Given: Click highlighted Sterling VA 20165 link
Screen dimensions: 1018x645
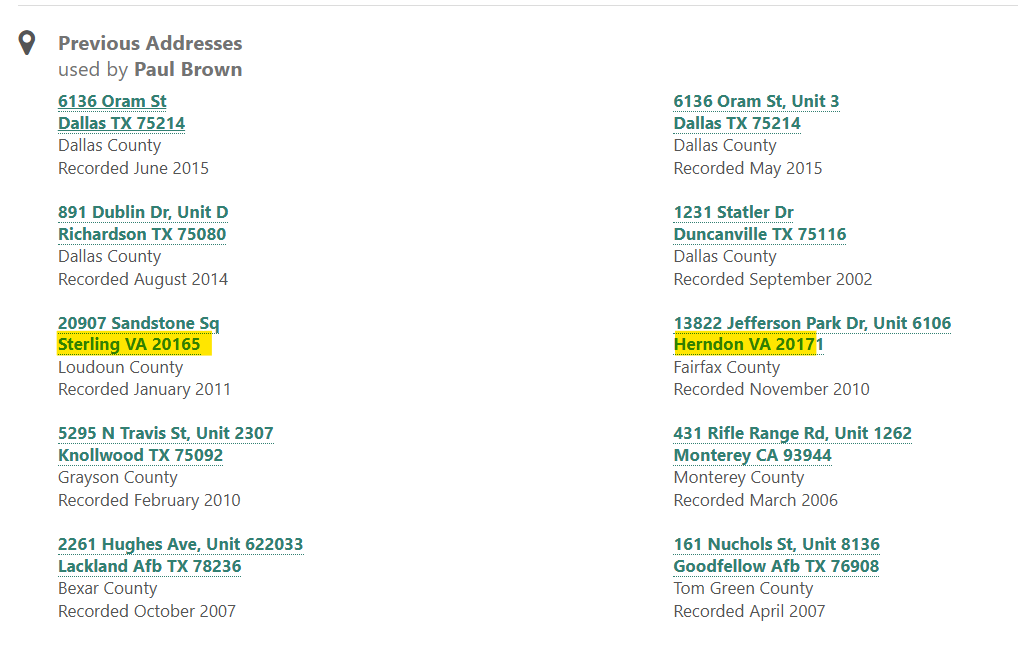Looking at the screenshot, I should (x=129, y=345).
